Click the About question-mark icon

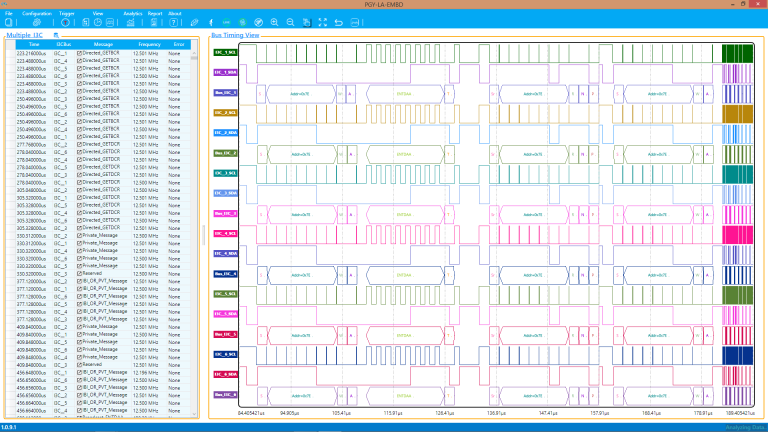point(173,23)
